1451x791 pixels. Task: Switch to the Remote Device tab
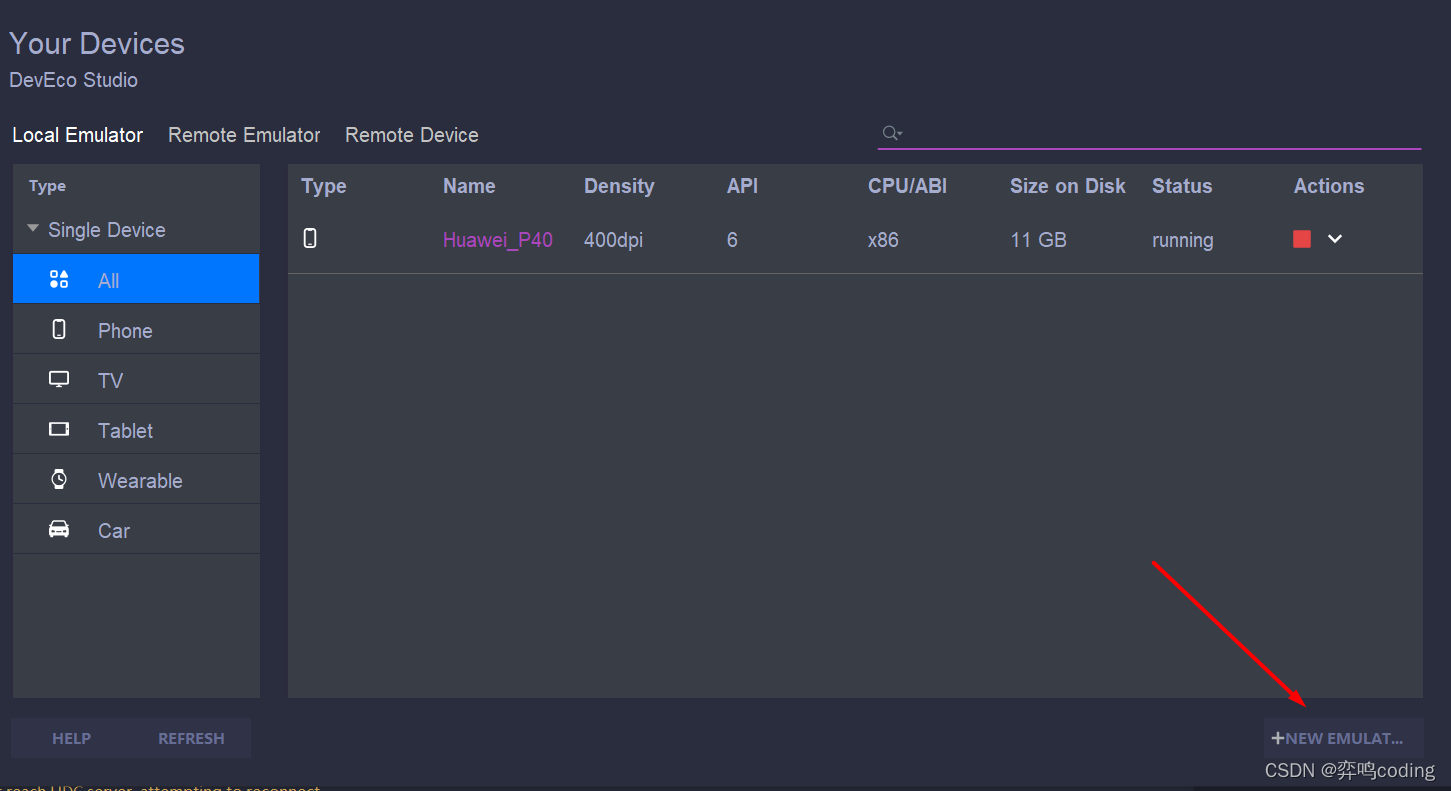(412, 135)
